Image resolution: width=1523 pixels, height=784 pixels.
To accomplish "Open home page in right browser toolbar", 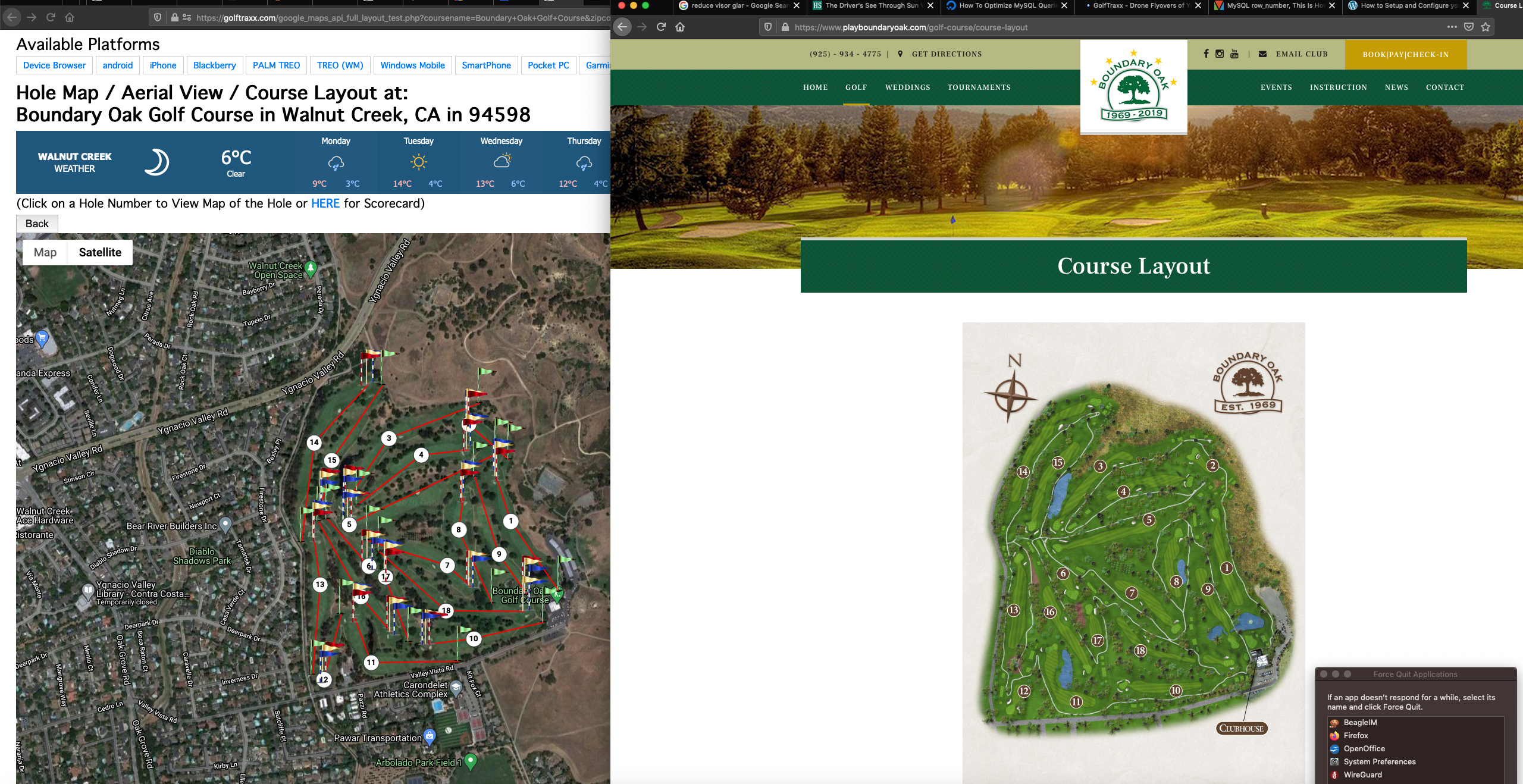I will [x=680, y=27].
